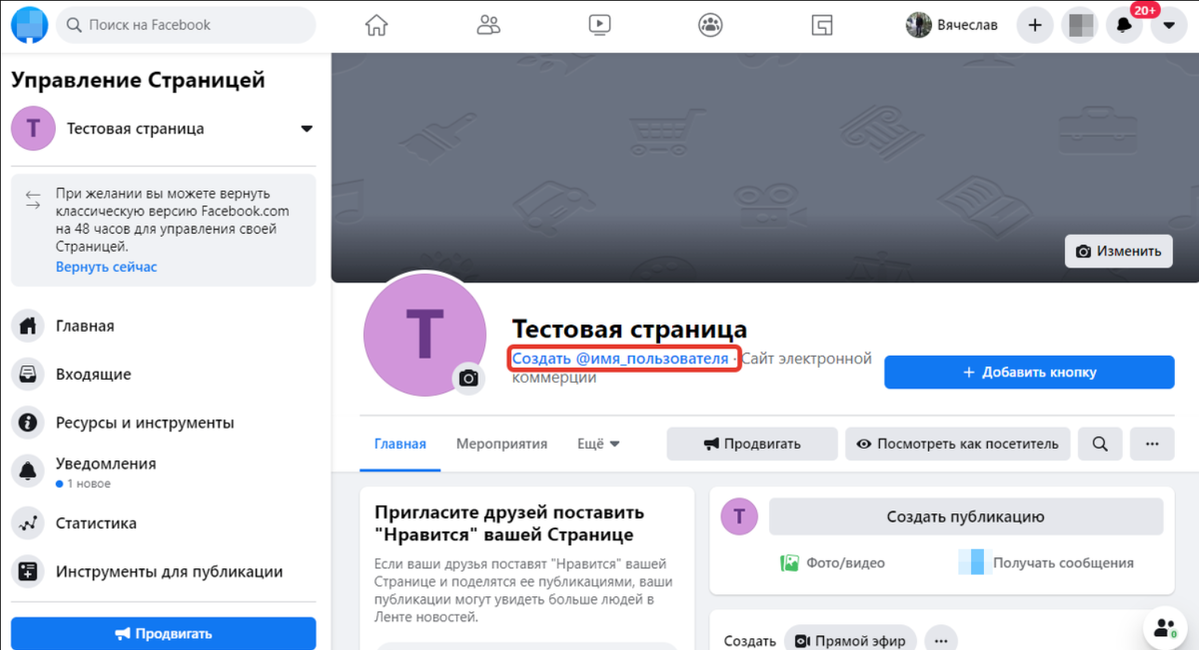This screenshot has height=650, width=1199.
Task: Click the Поиск на Facebook search field
Action: (x=186, y=25)
